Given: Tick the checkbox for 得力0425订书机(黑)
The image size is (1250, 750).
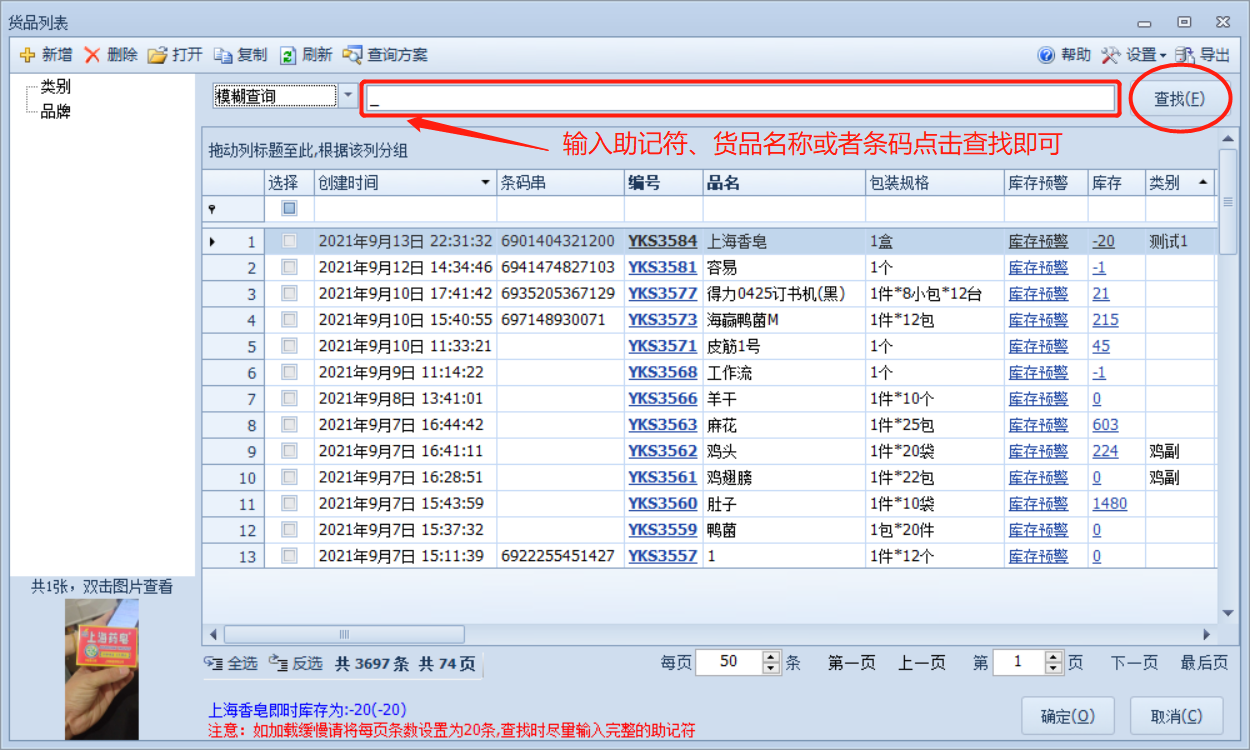Looking at the screenshot, I should coord(289,293).
